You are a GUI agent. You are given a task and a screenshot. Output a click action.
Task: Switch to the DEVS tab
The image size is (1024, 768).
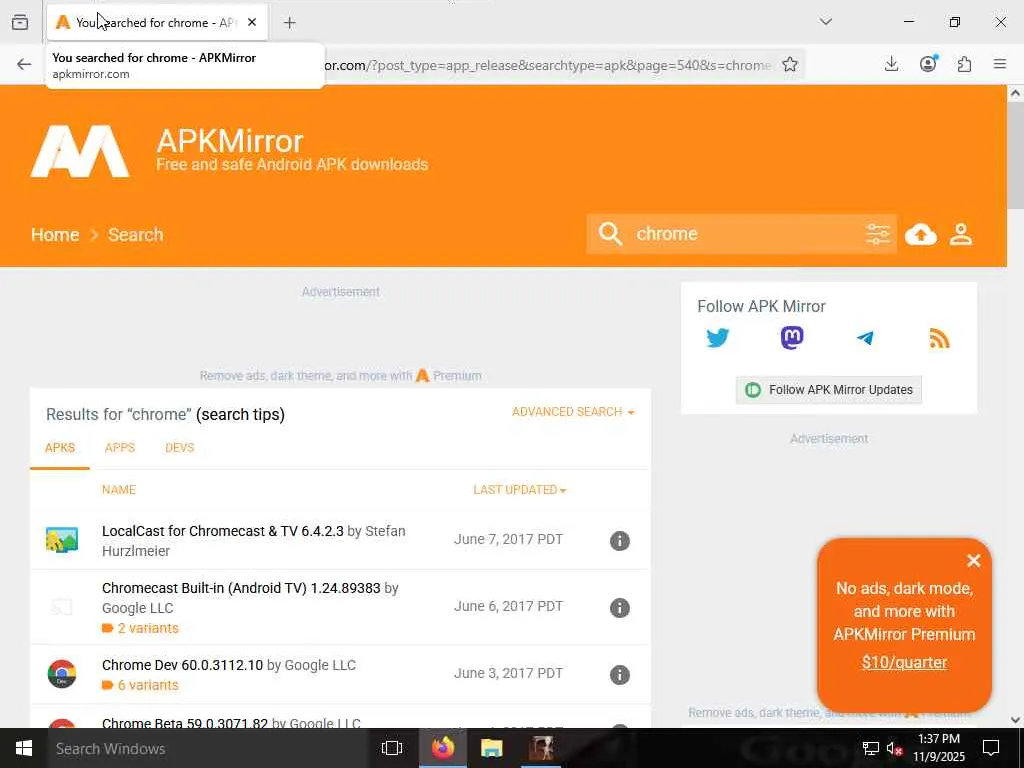pyautogui.click(x=180, y=448)
